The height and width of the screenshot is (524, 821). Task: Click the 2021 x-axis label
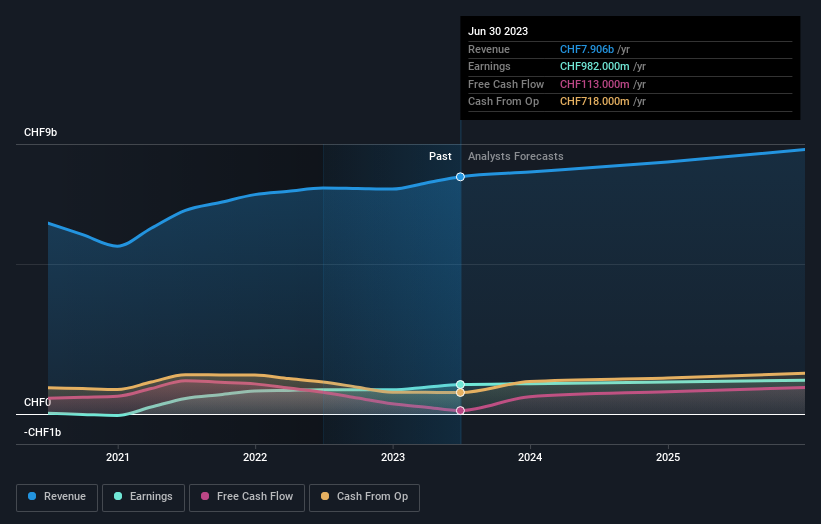[118, 458]
